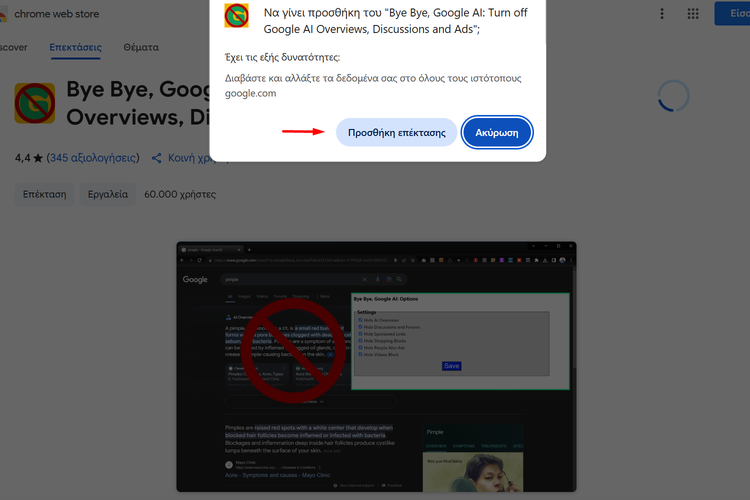Click the Chrome Web Store logo
This screenshot has width=750, height=500.
5,14
